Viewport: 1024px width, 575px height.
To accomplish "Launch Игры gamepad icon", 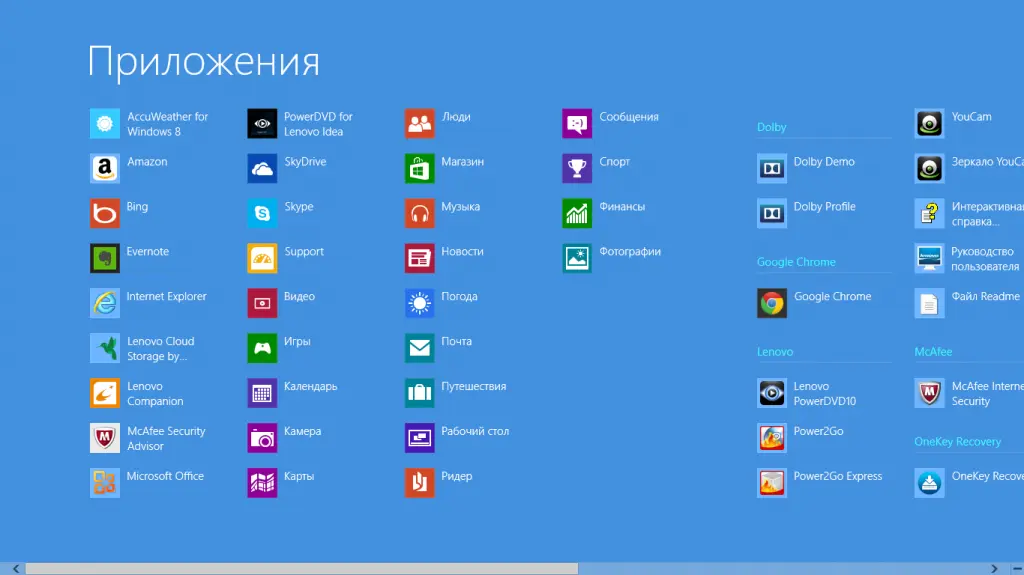I will 262,348.
